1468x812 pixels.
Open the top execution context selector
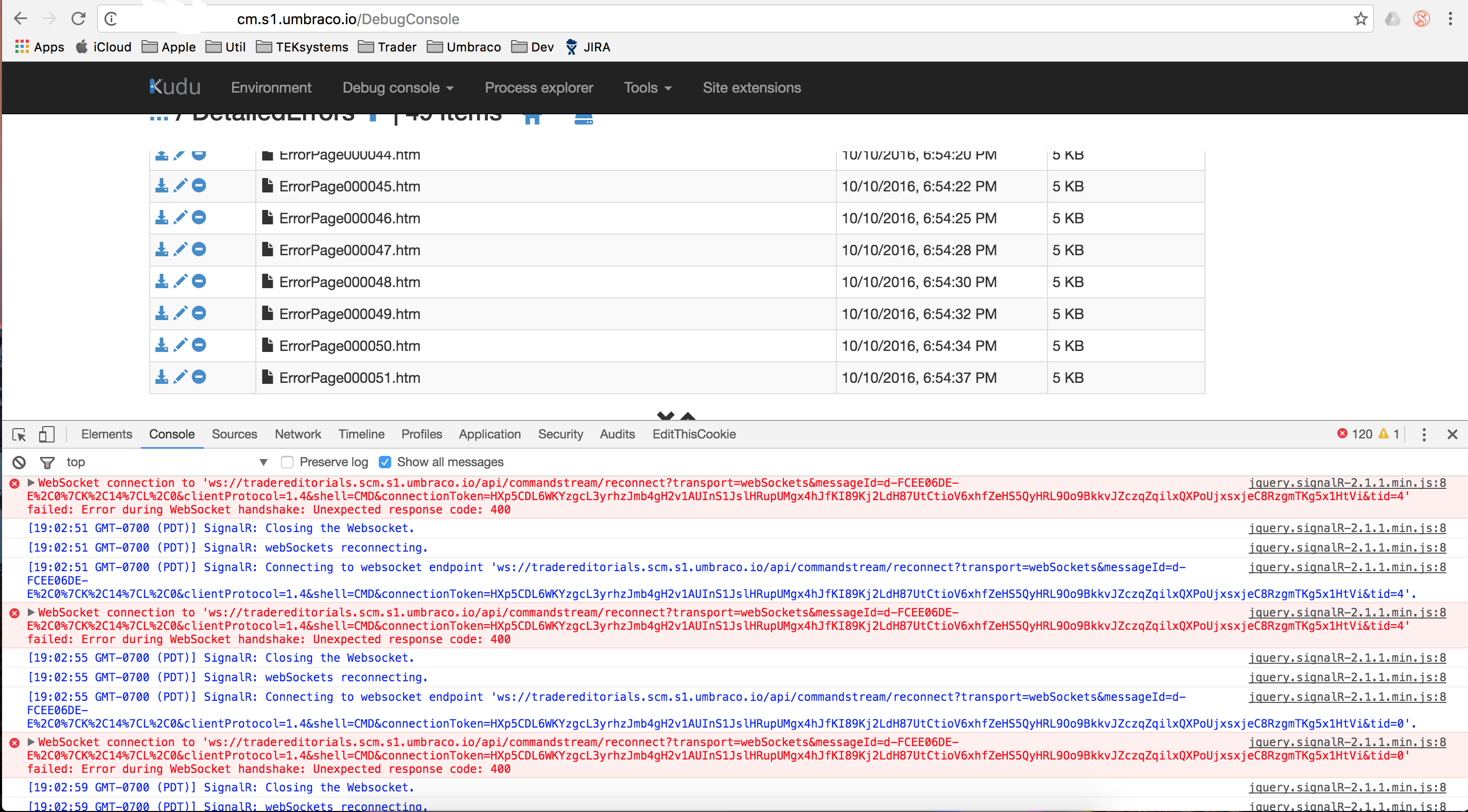(165, 462)
